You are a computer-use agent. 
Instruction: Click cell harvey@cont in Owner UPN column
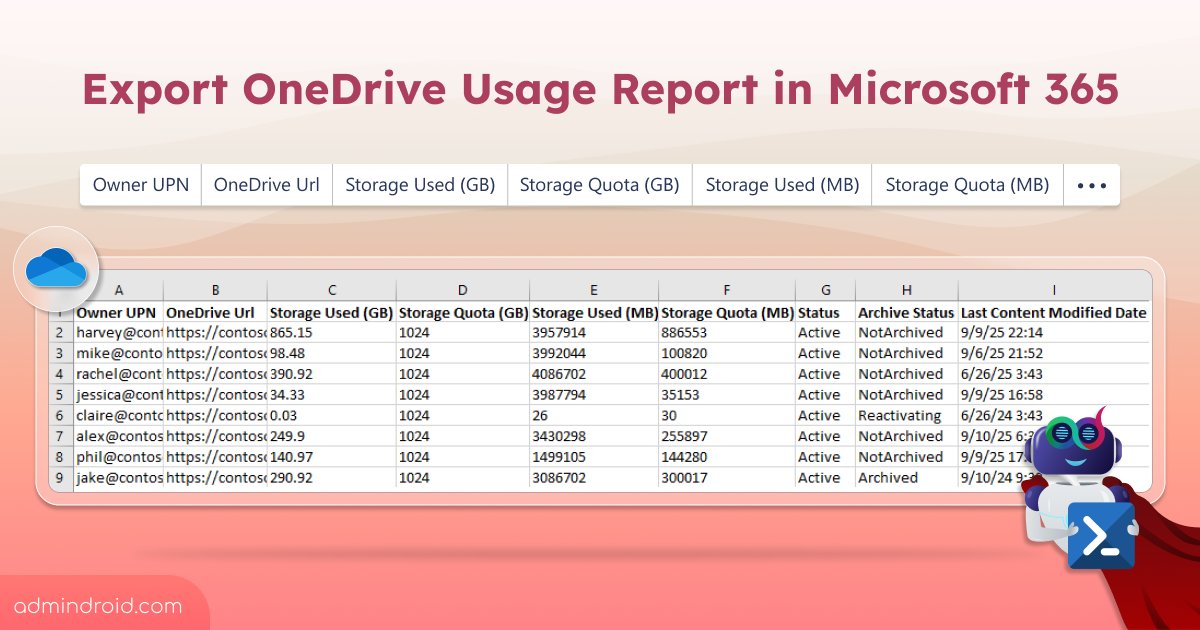pos(118,332)
